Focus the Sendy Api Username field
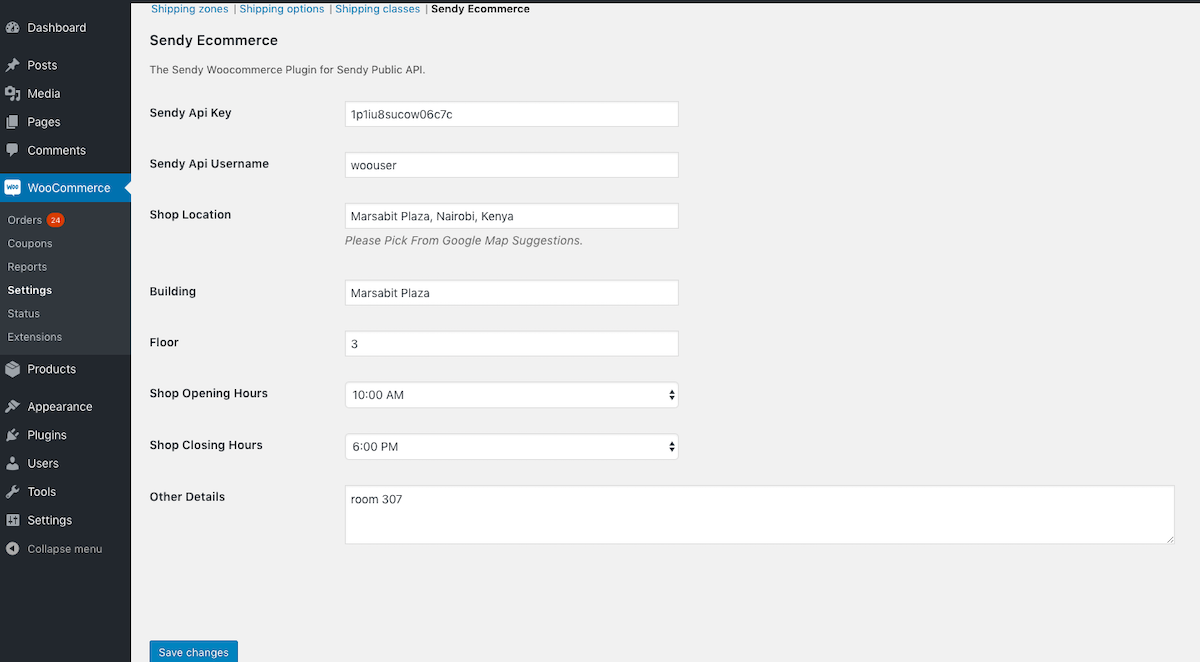This screenshot has height=662, width=1200. pos(511,165)
